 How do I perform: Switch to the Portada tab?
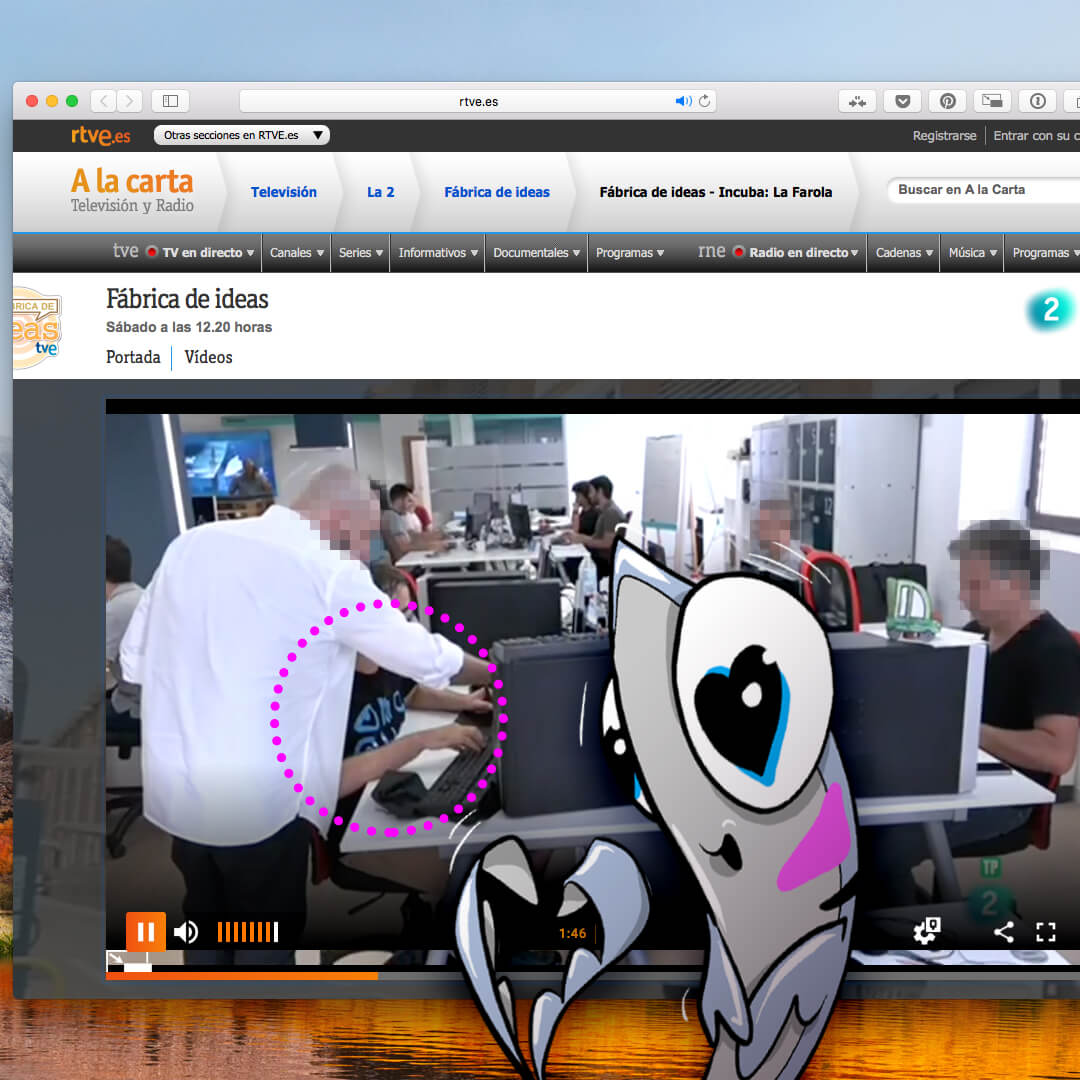coord(133,357)
